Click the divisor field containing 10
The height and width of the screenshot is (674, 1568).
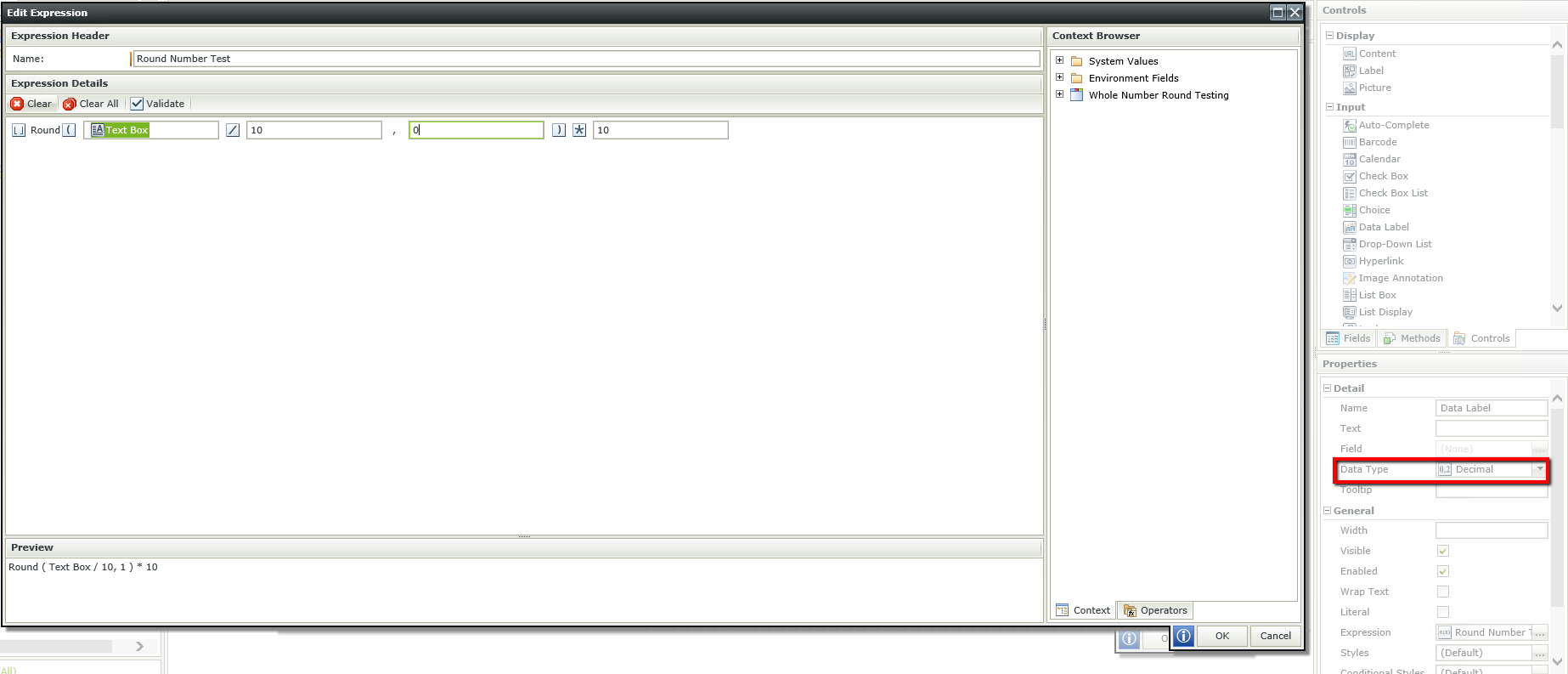[x=314, y=130]
